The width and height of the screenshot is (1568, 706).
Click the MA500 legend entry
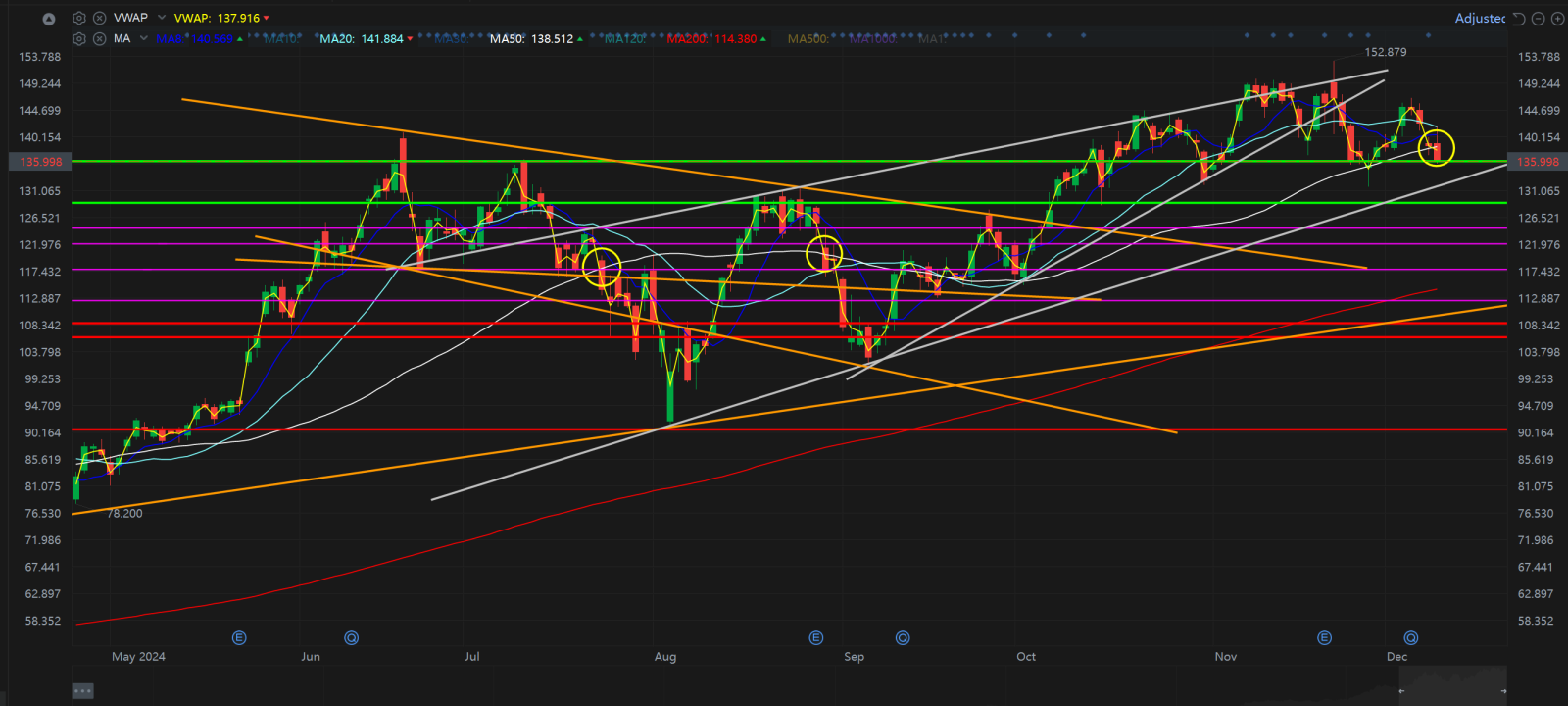808,39
